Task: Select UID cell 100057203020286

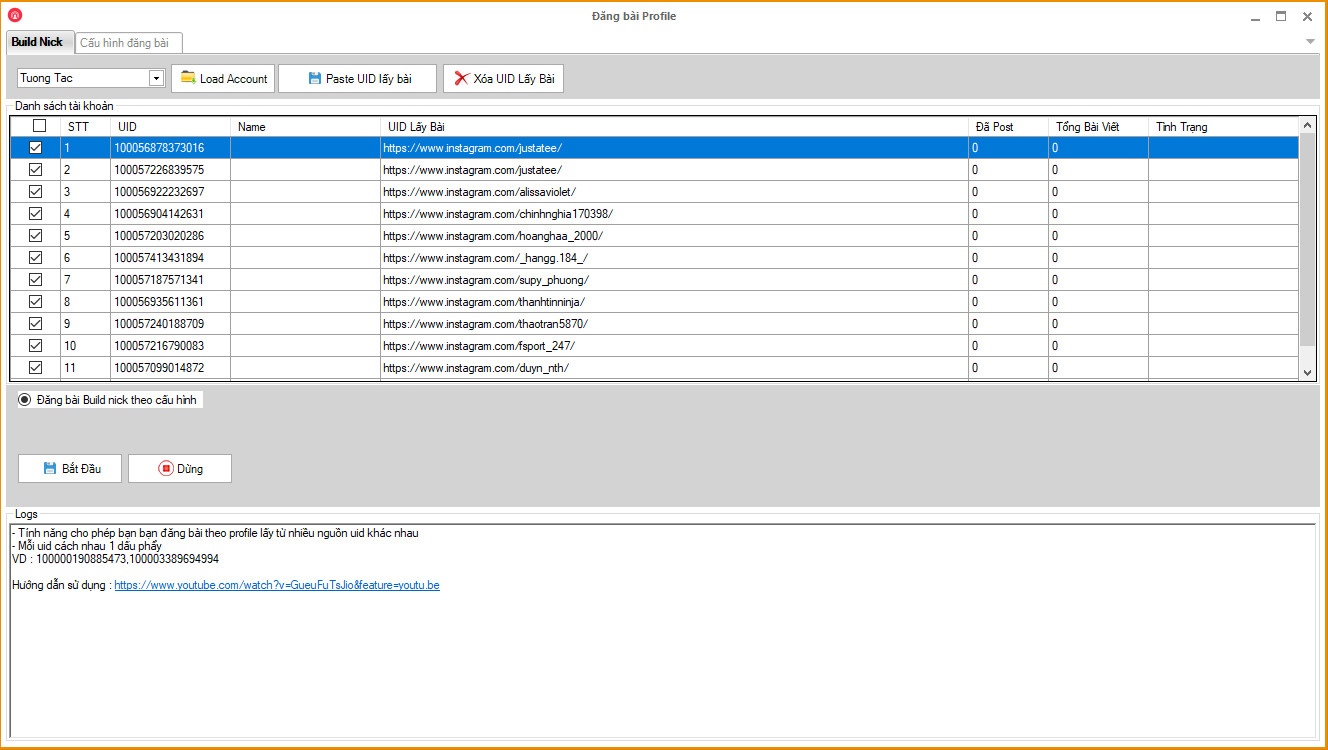Action: point(170,236)
